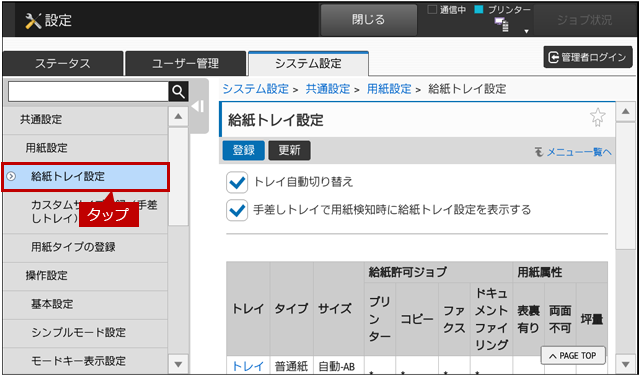Click sidebar scrollbar down arrow
640x376 pixels.
tap(178, 364)
